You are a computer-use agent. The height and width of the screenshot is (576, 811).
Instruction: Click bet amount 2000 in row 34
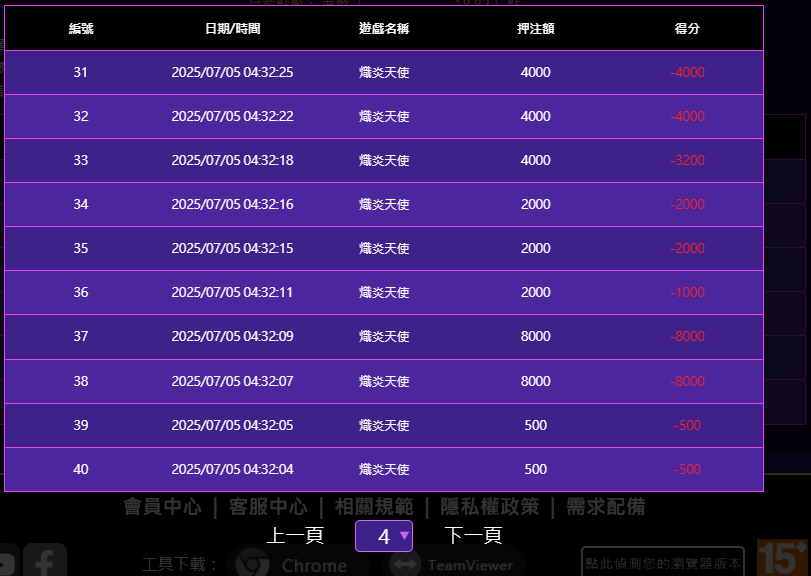[x=535, y=204]
